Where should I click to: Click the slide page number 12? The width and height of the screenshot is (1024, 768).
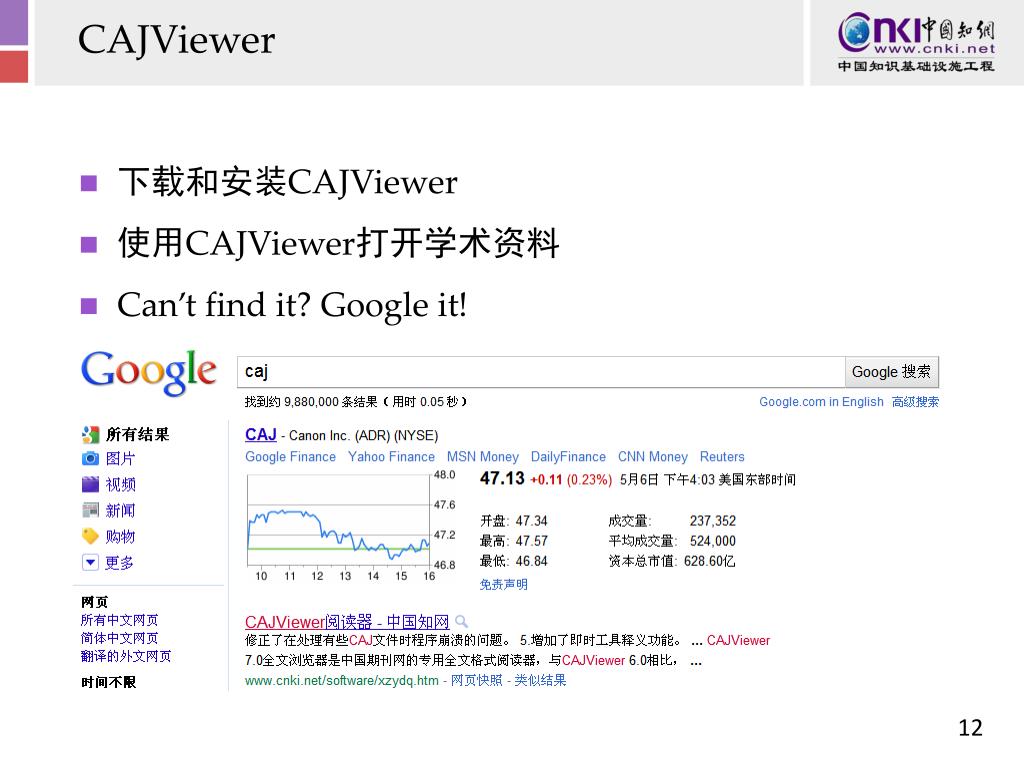point(970,728)
